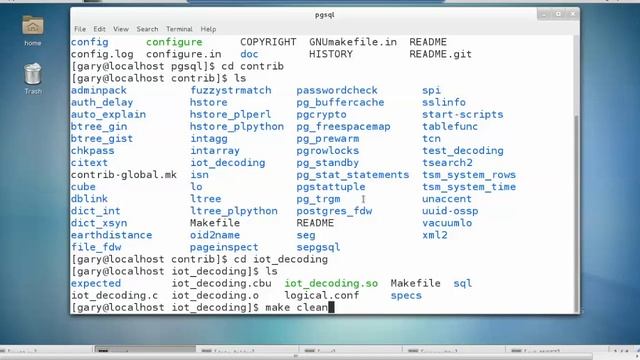Viewport: 640px width, 360px height.
Task: Click 'sepgsql' directory name
Action: pyautogui.click(x=318, y=247)
